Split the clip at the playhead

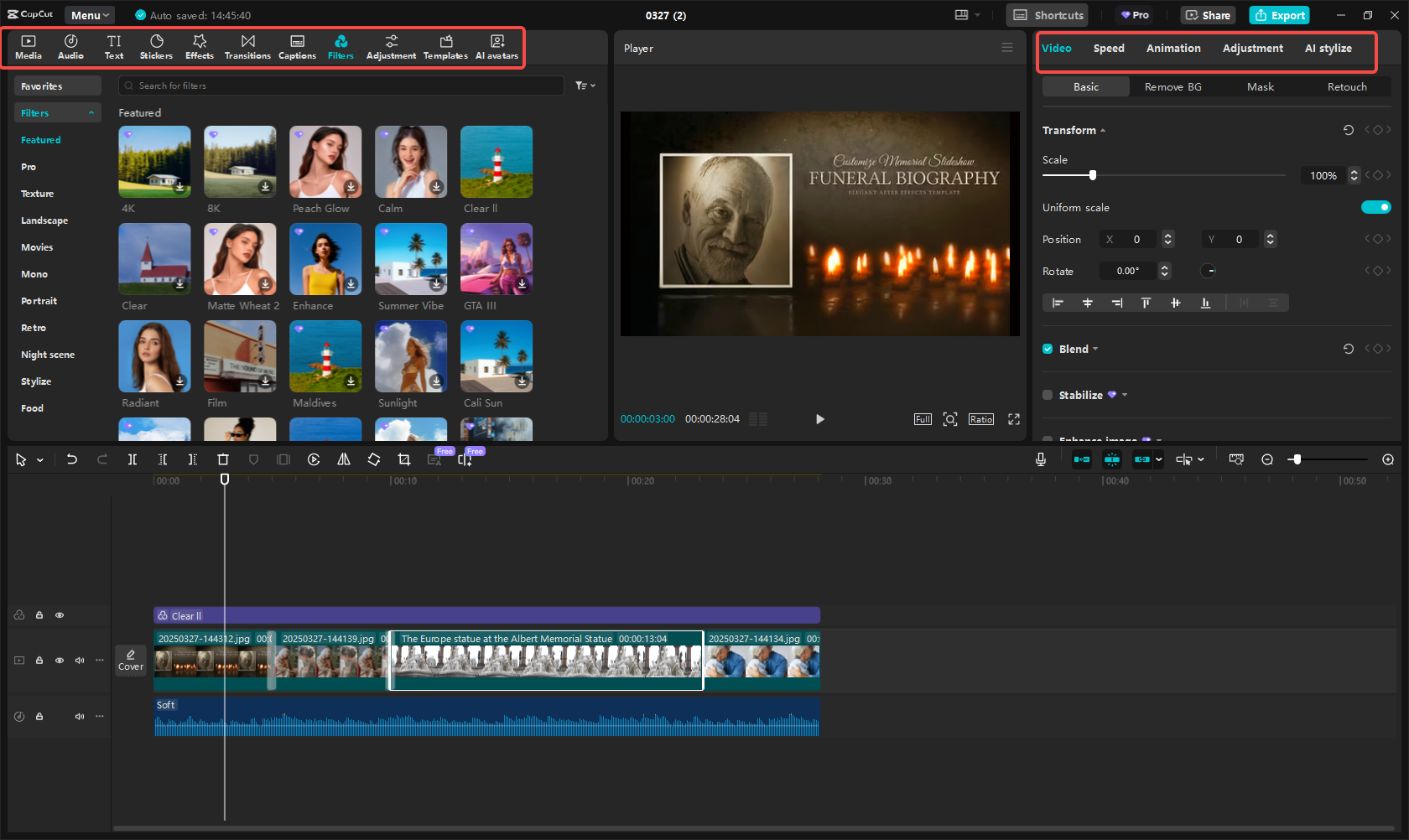click(x=133, y=459)
